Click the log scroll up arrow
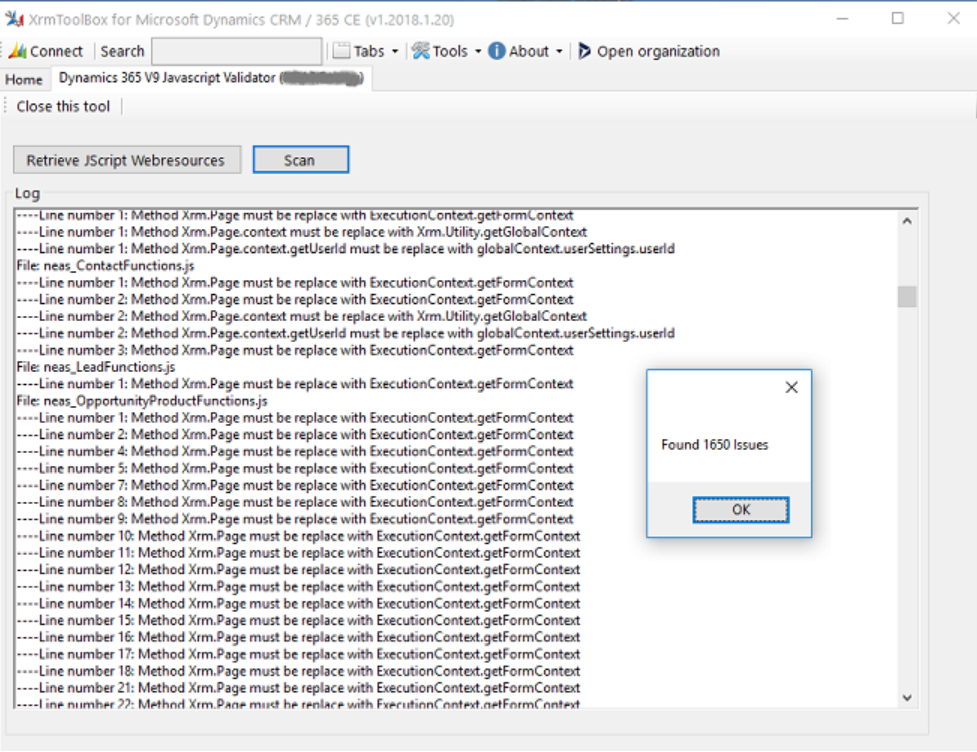Screen dimensions: 977x752 tap(907, 222)
